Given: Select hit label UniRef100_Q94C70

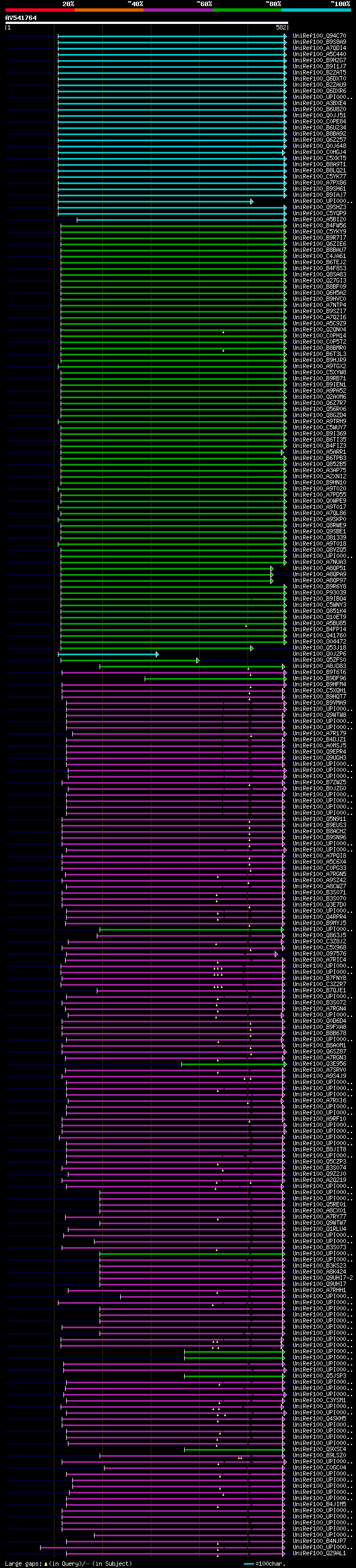Looking at the screenshot, I should tap(319, 36).
